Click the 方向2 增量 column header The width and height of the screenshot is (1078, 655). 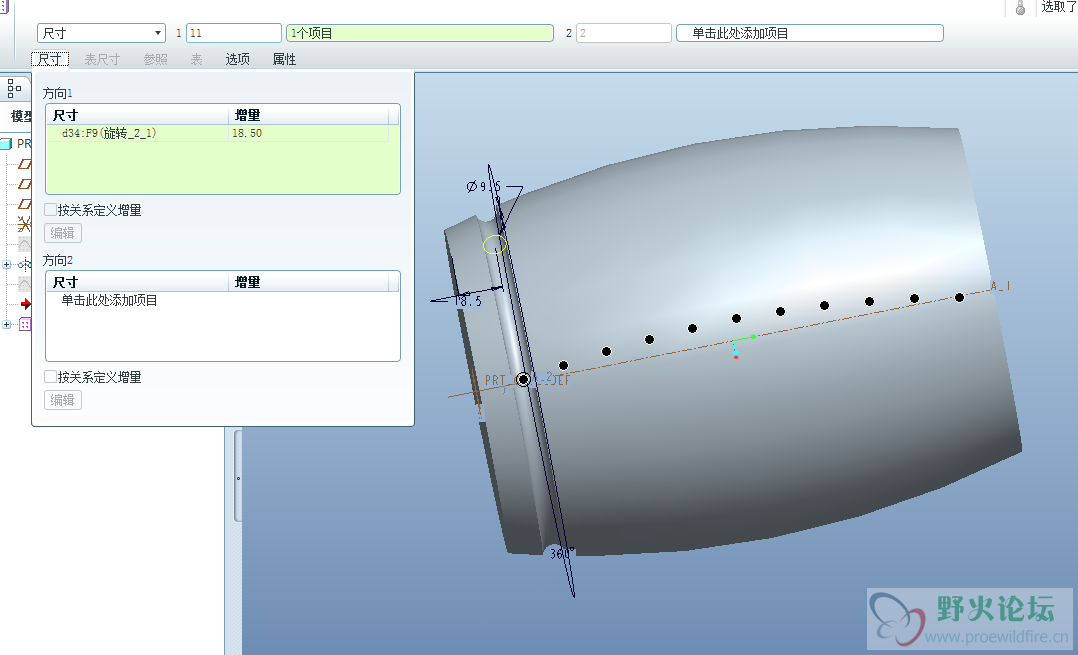[308, 282]
